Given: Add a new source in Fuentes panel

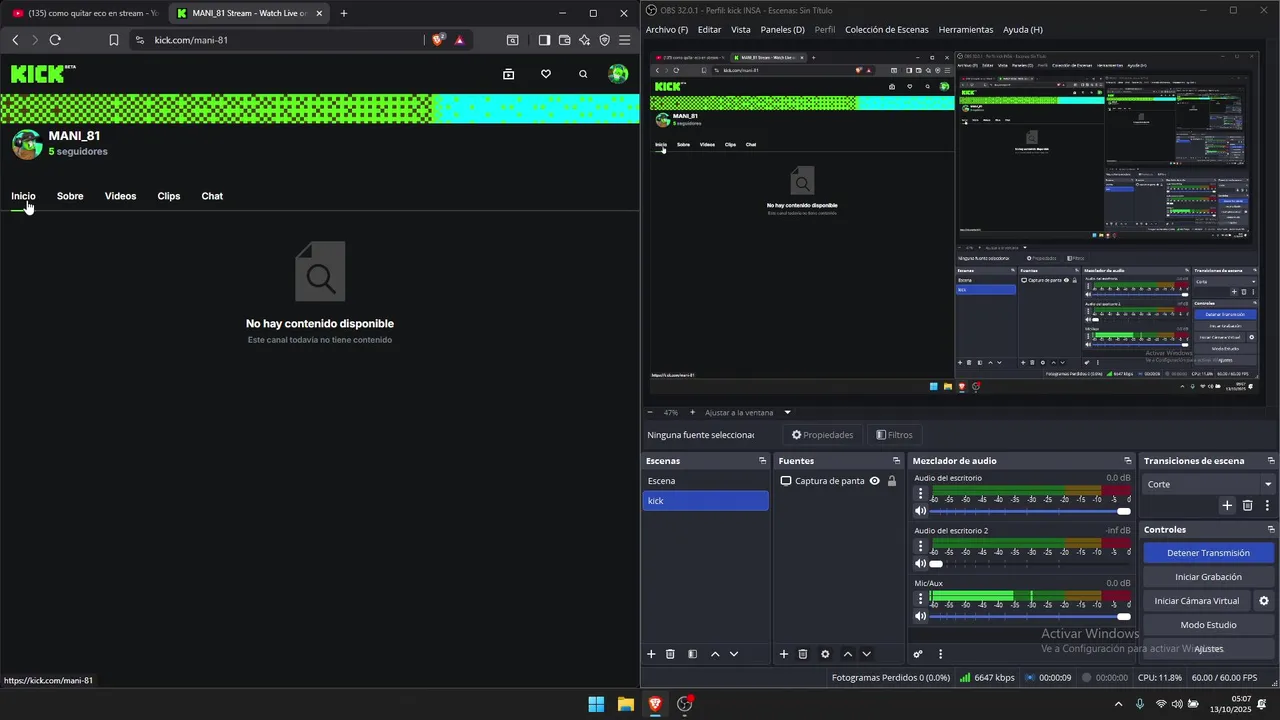Looking at the screenshot, I should tap(784, 654).
